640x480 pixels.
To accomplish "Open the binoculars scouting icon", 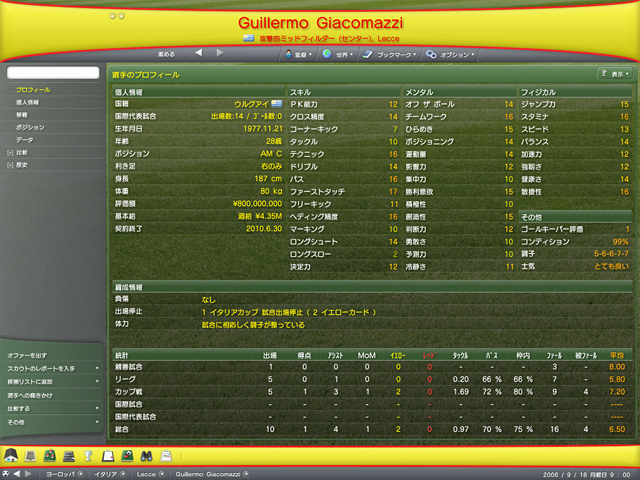I will click(x=147, y=456).
